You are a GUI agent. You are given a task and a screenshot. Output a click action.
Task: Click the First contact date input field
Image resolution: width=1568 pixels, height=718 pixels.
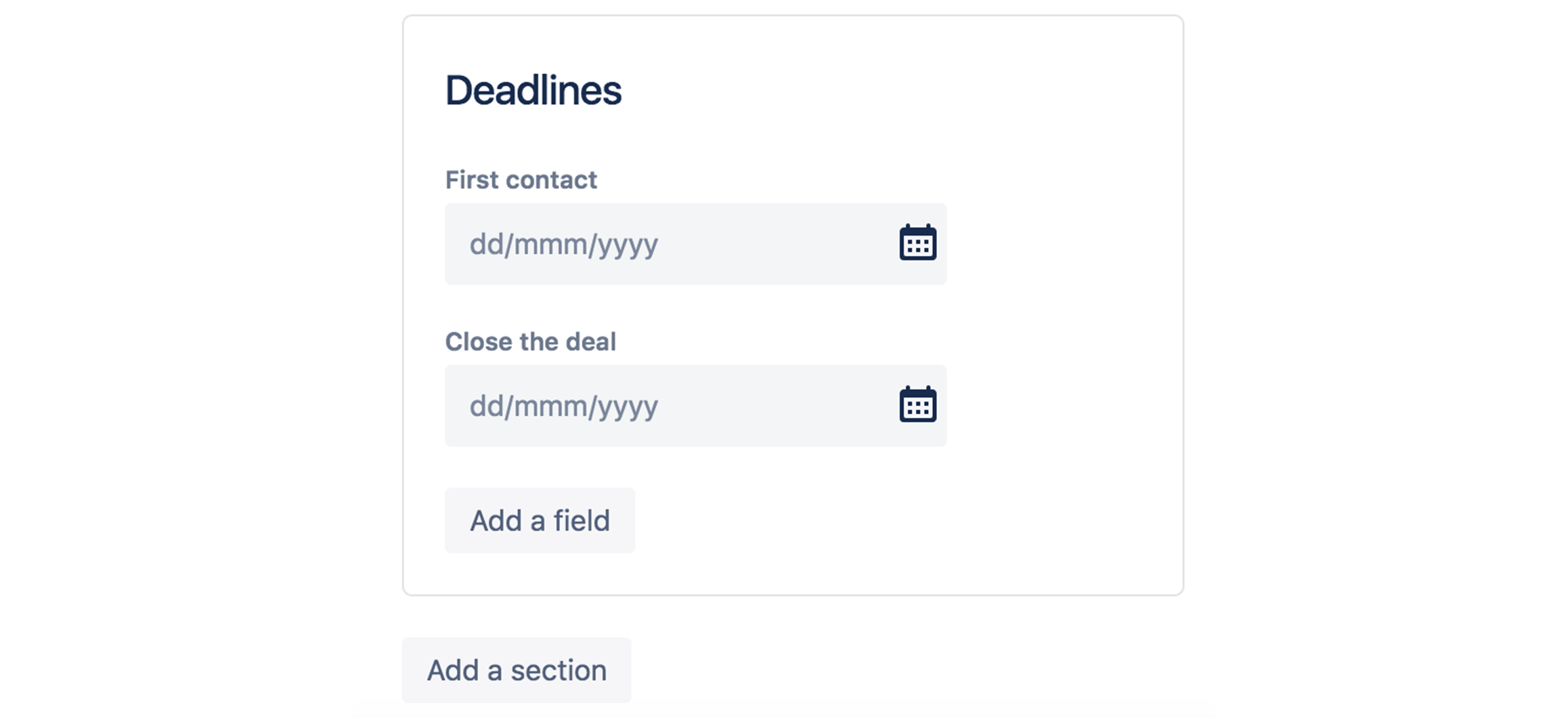click(x=695, y=244)
